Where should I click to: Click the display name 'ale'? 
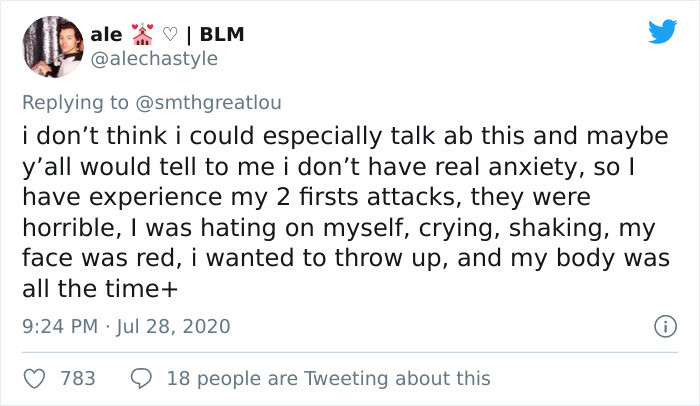point(106,35)
